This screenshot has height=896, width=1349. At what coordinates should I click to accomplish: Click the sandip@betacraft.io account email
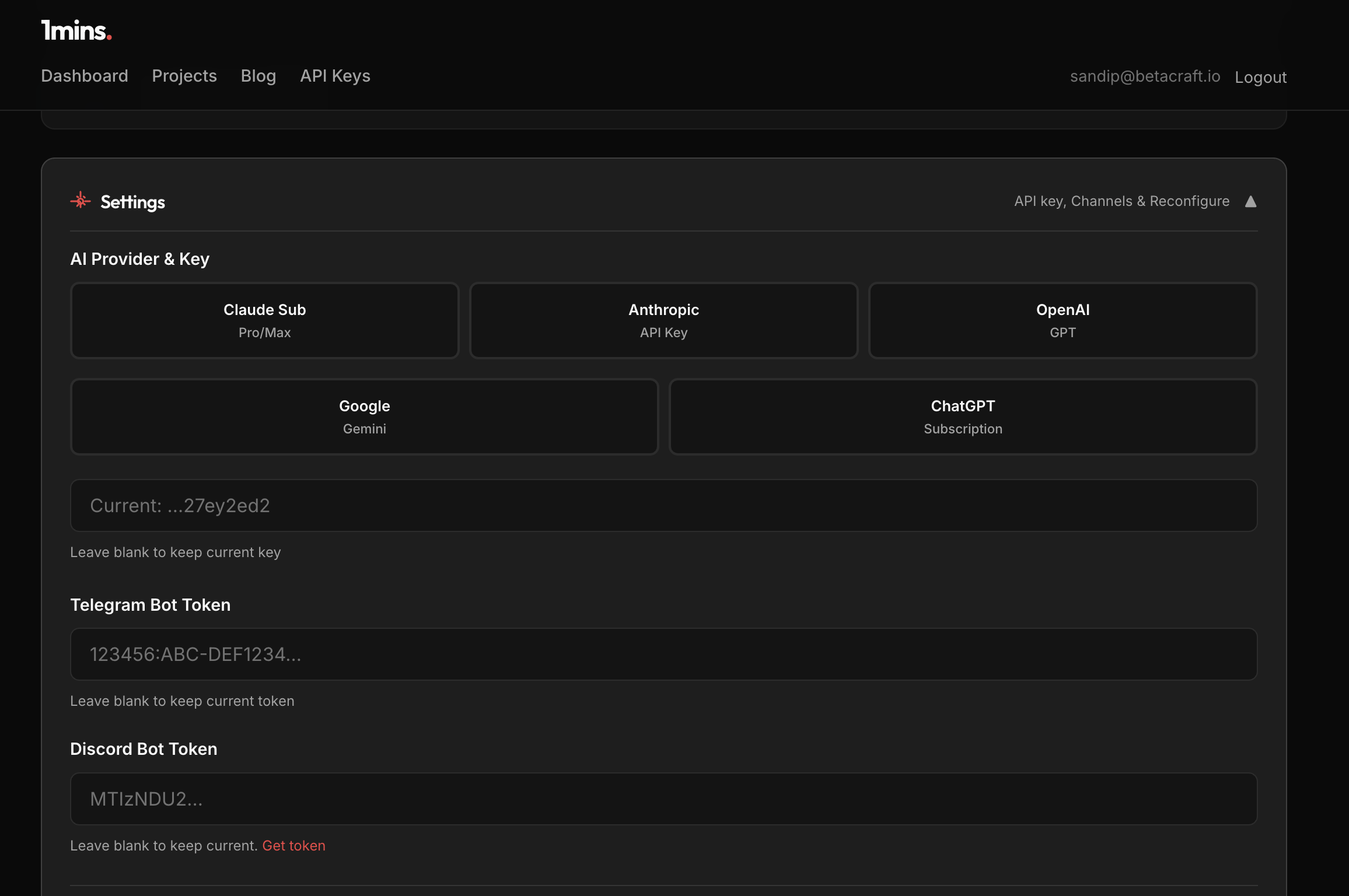[1145, 76]
